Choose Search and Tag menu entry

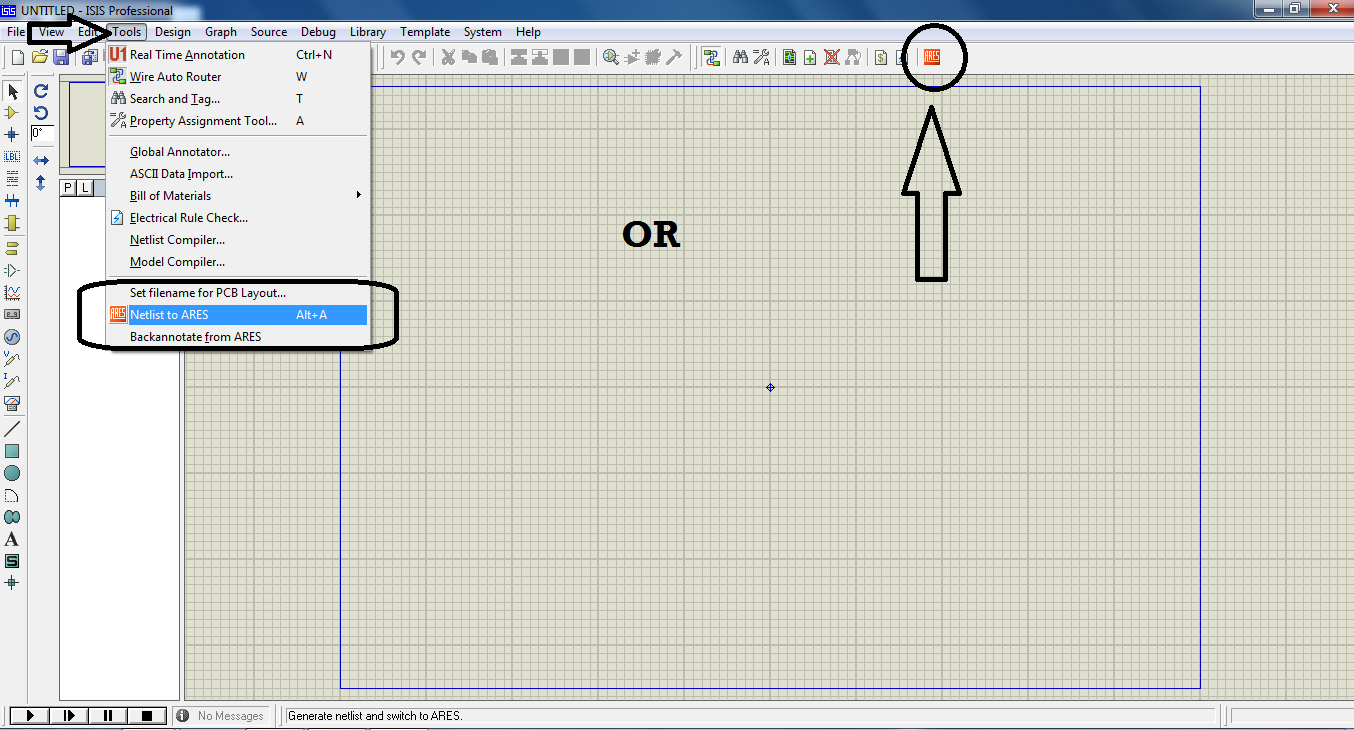pos(238,99)
